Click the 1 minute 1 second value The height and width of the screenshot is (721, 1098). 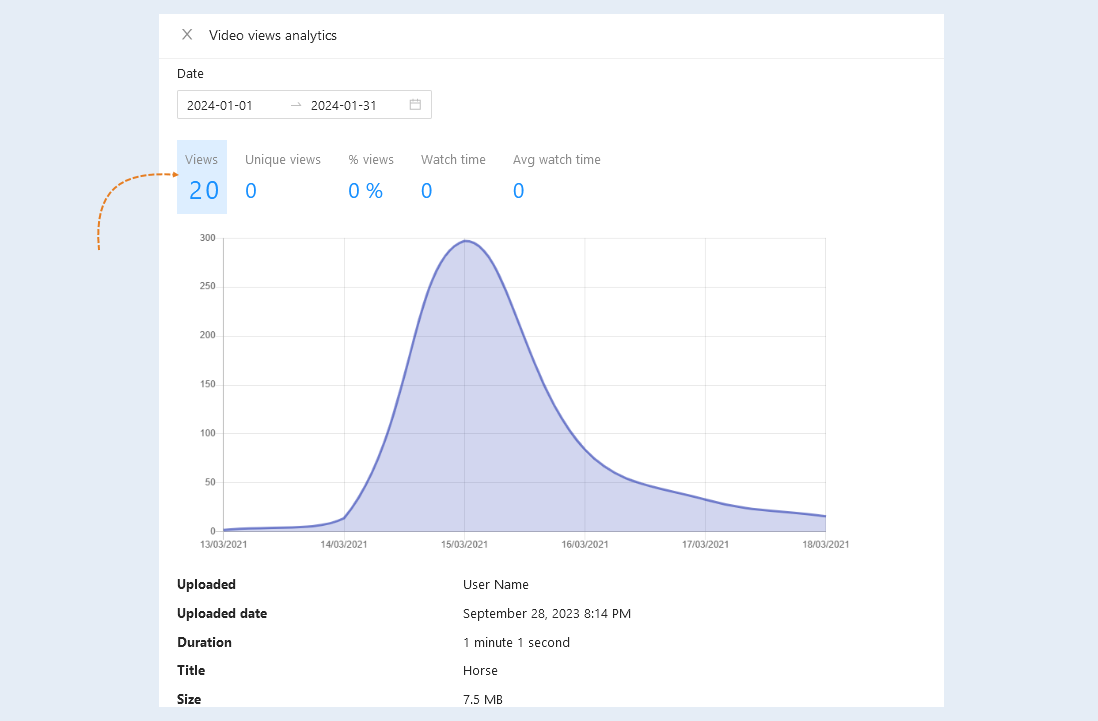click(x=516, y=643)
